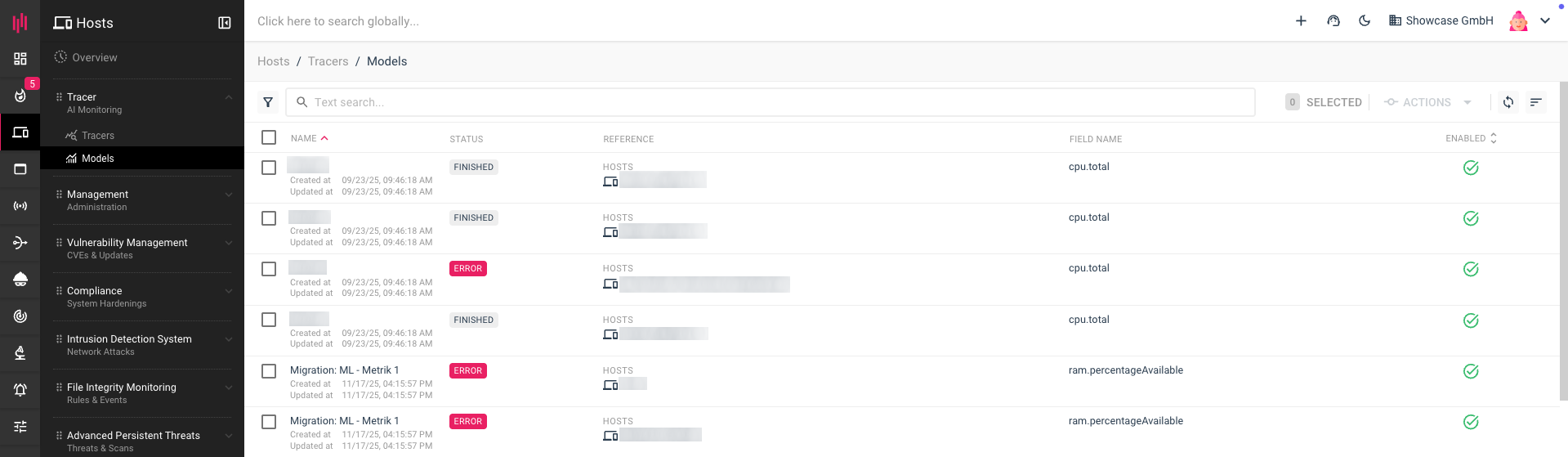
Task: Open the flame icon with badge 5
Action: pos(20,95)
